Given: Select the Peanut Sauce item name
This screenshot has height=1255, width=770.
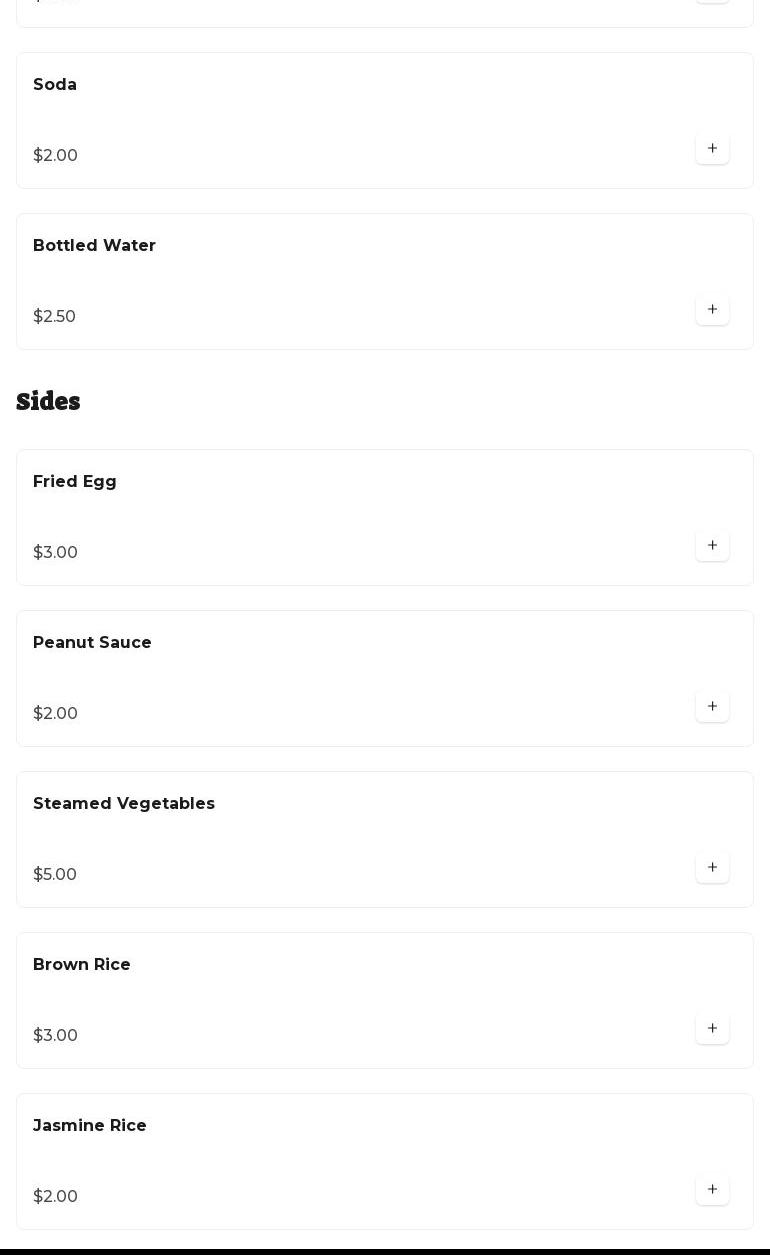Looking at the screenshot, I should pyautogui.click(x=92, y=643).
